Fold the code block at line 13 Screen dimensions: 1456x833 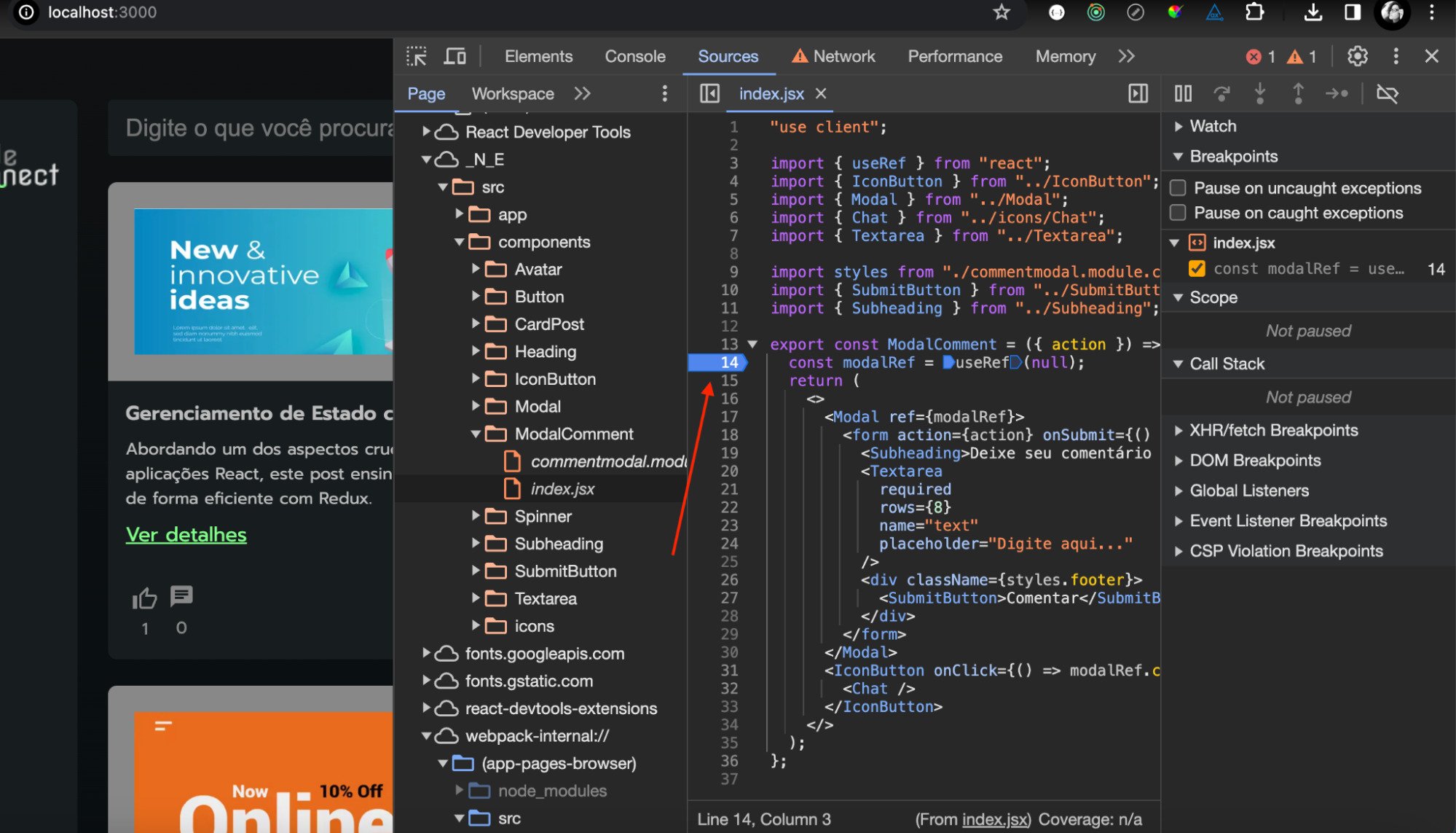(752, 344)
